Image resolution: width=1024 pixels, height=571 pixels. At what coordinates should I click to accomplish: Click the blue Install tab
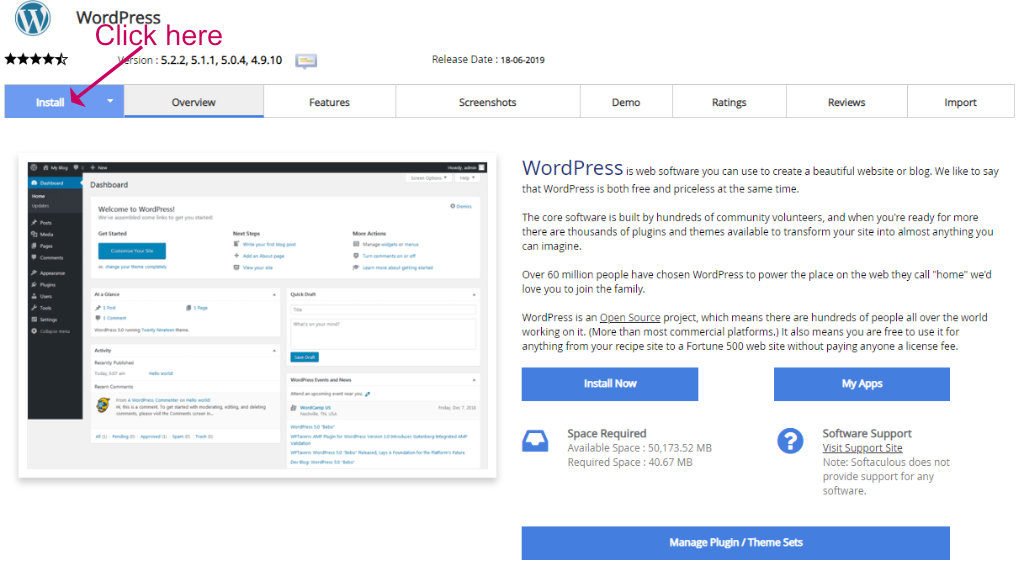pos(50,102)
